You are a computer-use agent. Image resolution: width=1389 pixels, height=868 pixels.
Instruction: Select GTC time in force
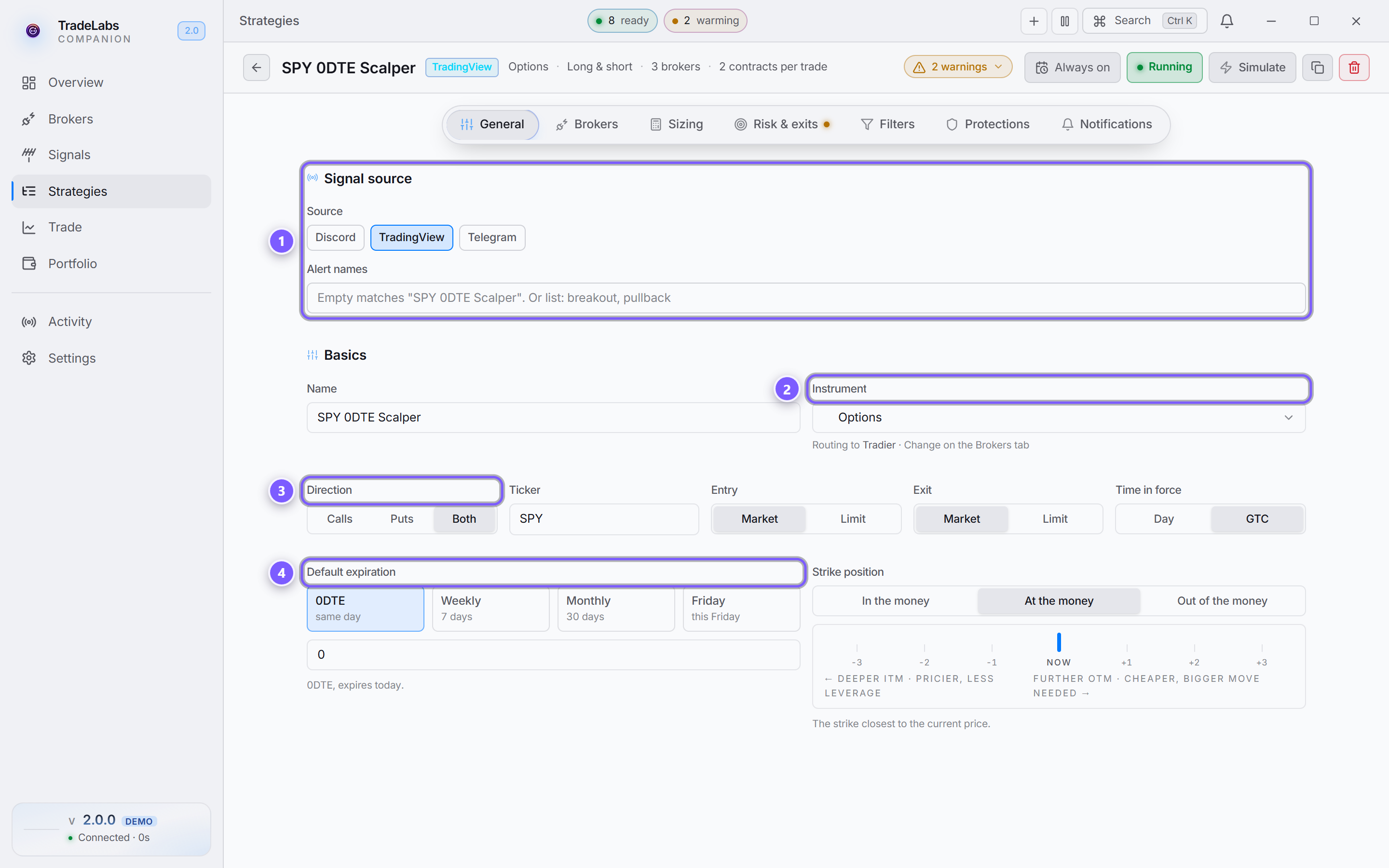[x=1257, y=518]
